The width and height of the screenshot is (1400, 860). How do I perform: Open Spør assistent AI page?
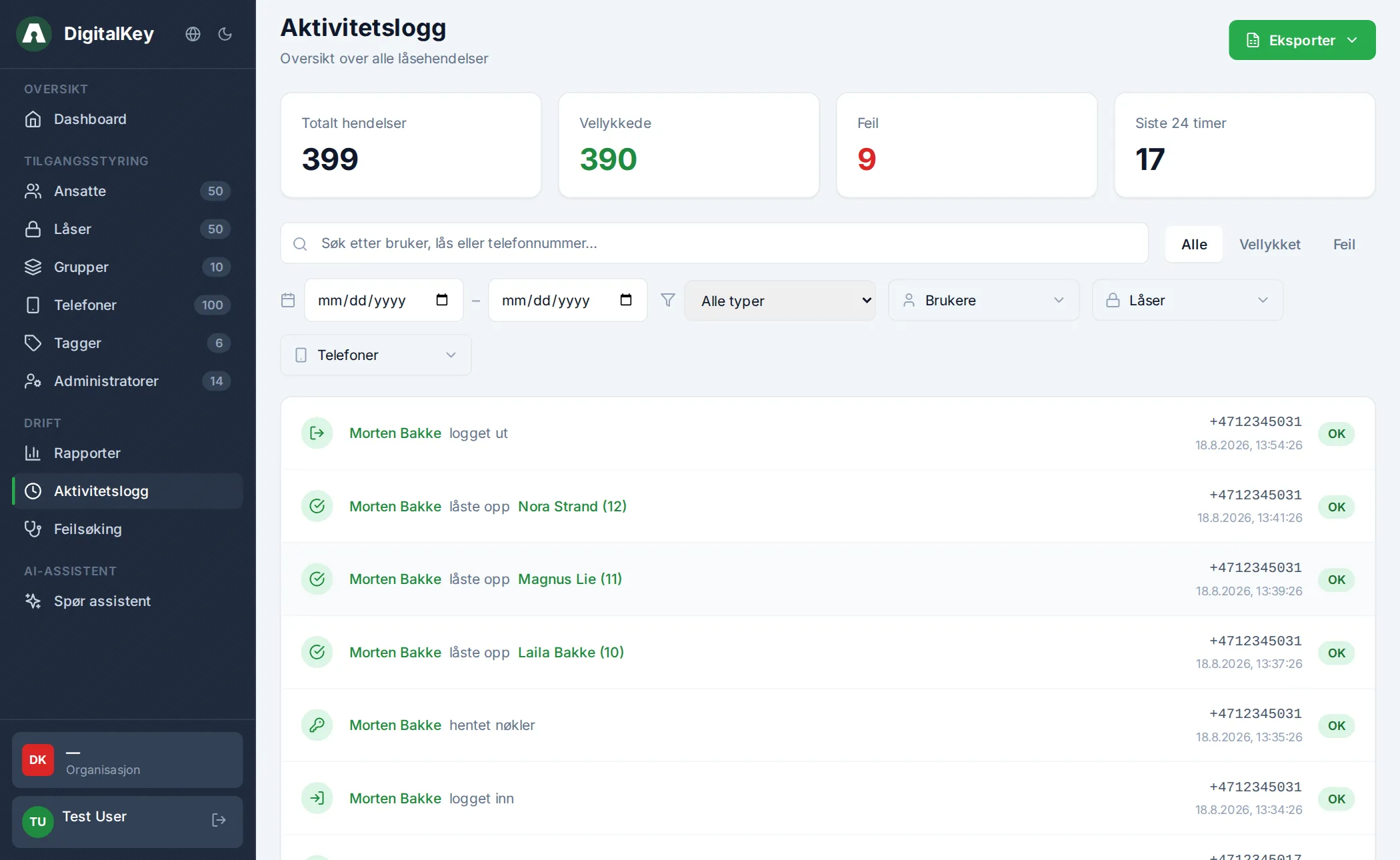click(x=127, y=601)
